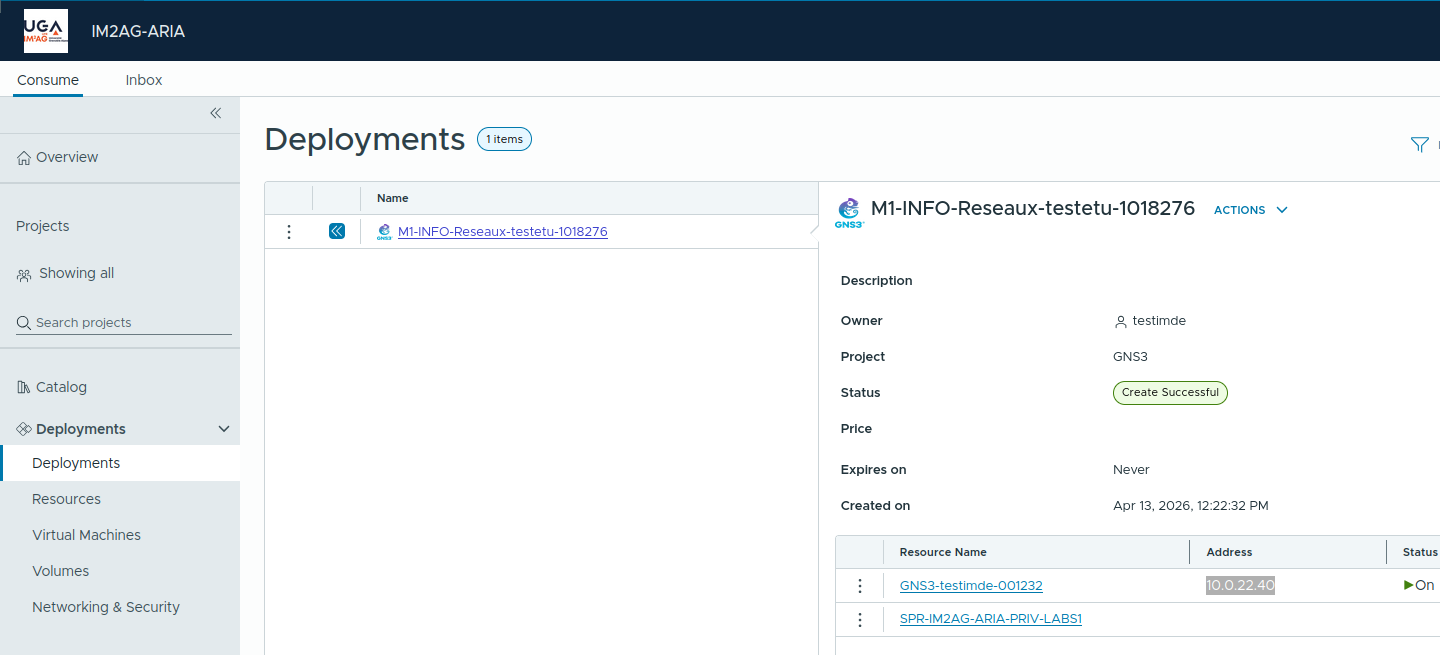Open the ACTIONS dropdown menu

(1250, 210)
